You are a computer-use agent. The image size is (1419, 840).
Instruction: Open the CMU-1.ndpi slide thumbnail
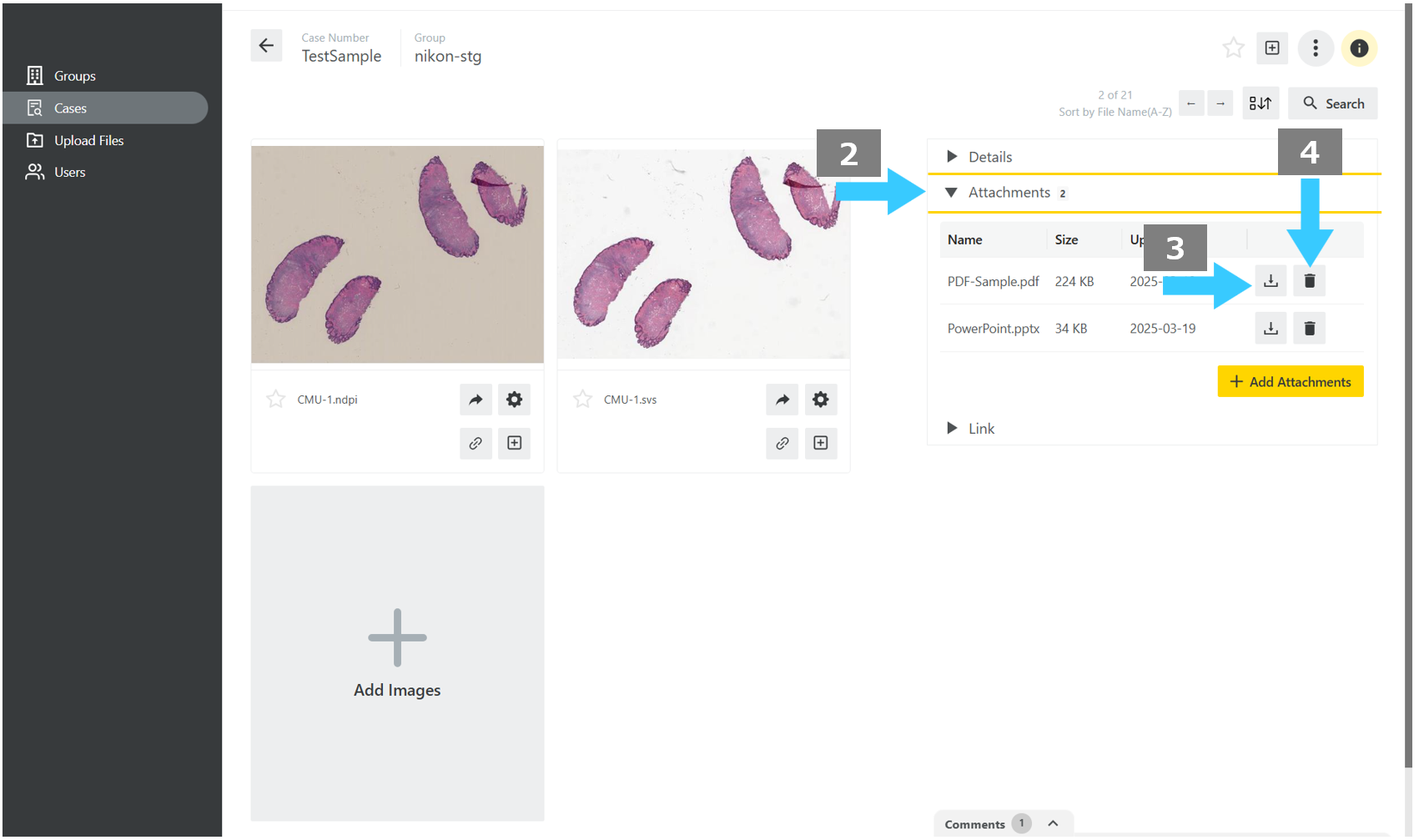[397, 254]
